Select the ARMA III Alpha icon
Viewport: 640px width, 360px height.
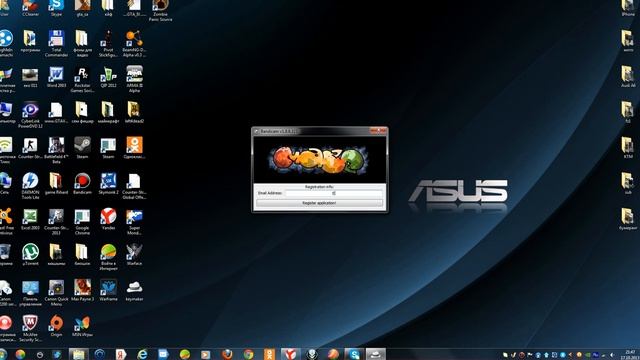[134, 79]
